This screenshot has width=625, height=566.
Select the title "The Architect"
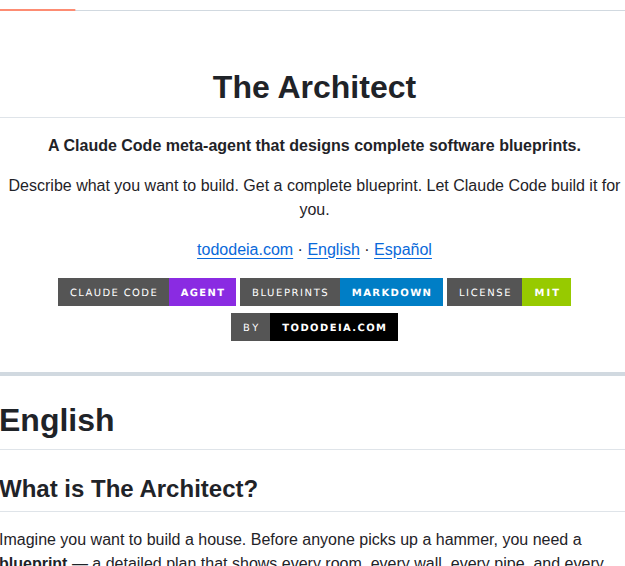[x=314, y=87]
